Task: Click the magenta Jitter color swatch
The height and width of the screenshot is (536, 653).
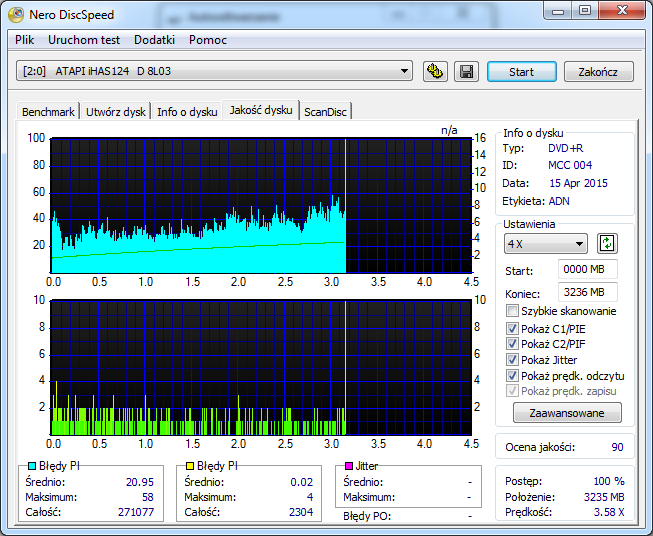Action: point(349,466)
